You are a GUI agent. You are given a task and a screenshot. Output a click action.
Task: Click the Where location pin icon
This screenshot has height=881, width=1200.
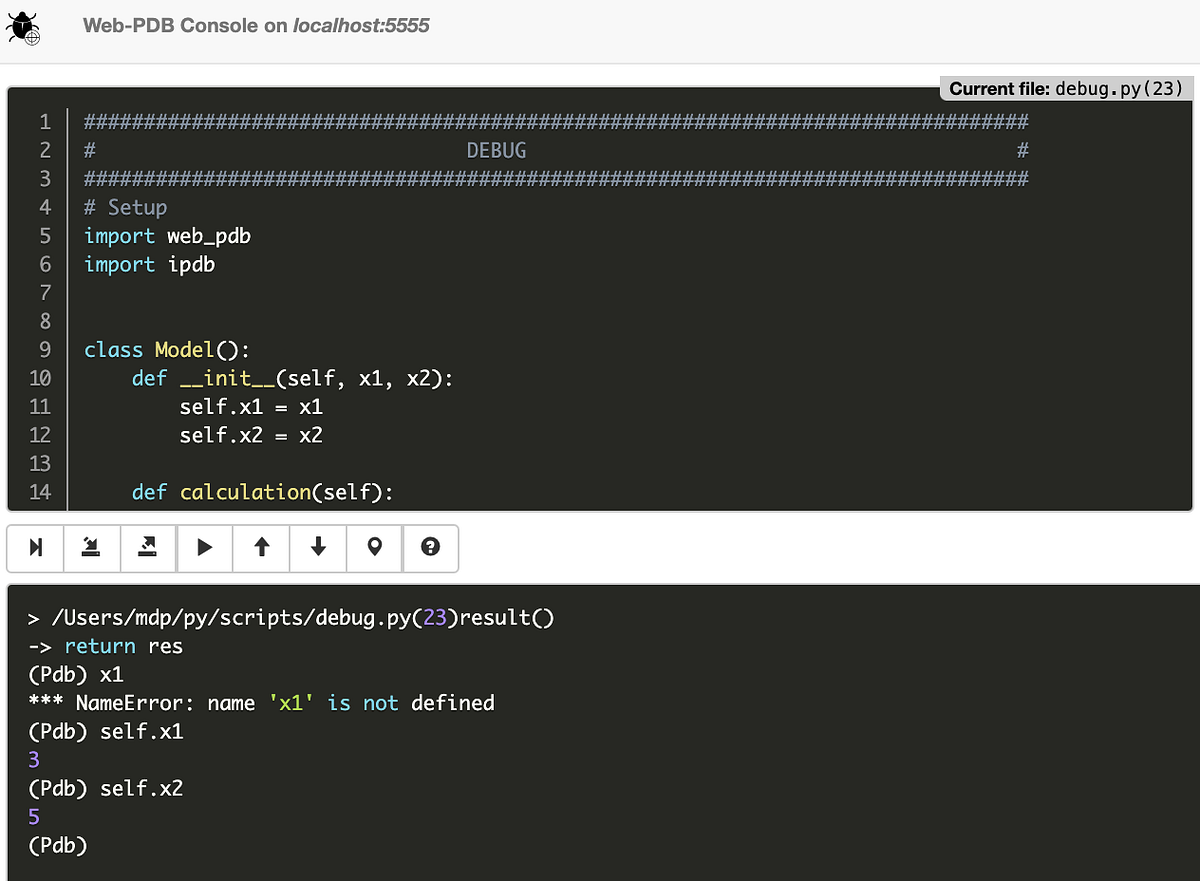374,547
